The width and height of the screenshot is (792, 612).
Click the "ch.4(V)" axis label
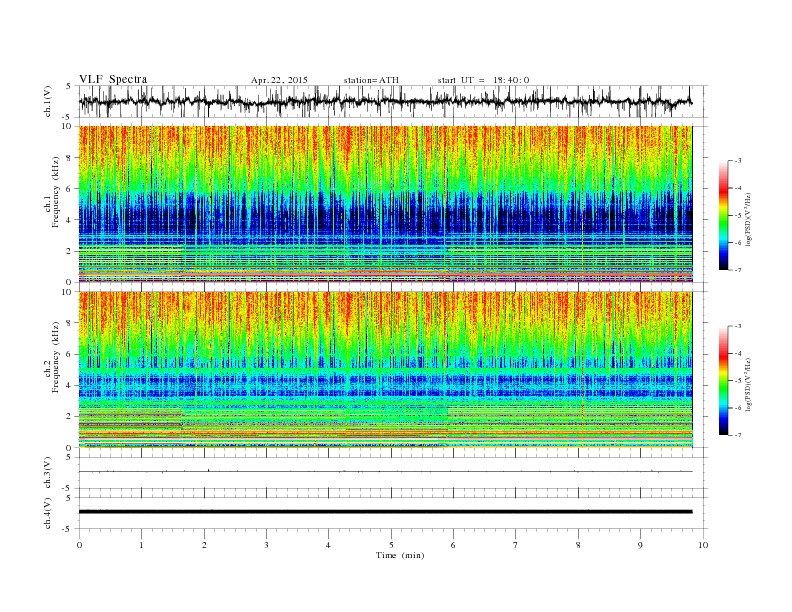click(x=48, y=513)
